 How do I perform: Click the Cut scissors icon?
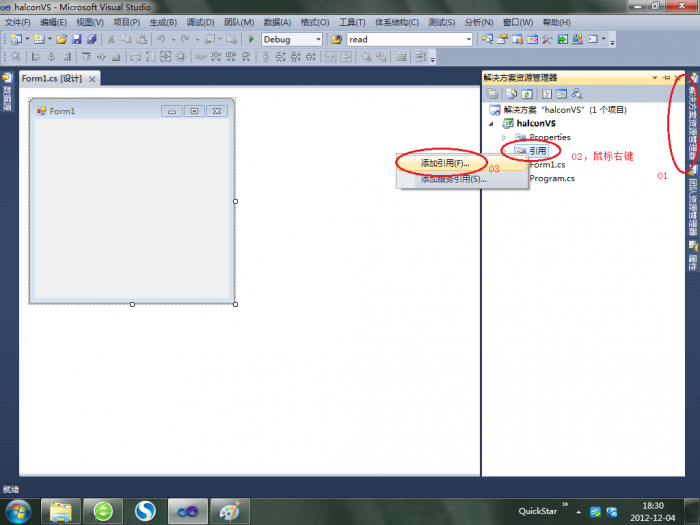click(x=111, y=39)
